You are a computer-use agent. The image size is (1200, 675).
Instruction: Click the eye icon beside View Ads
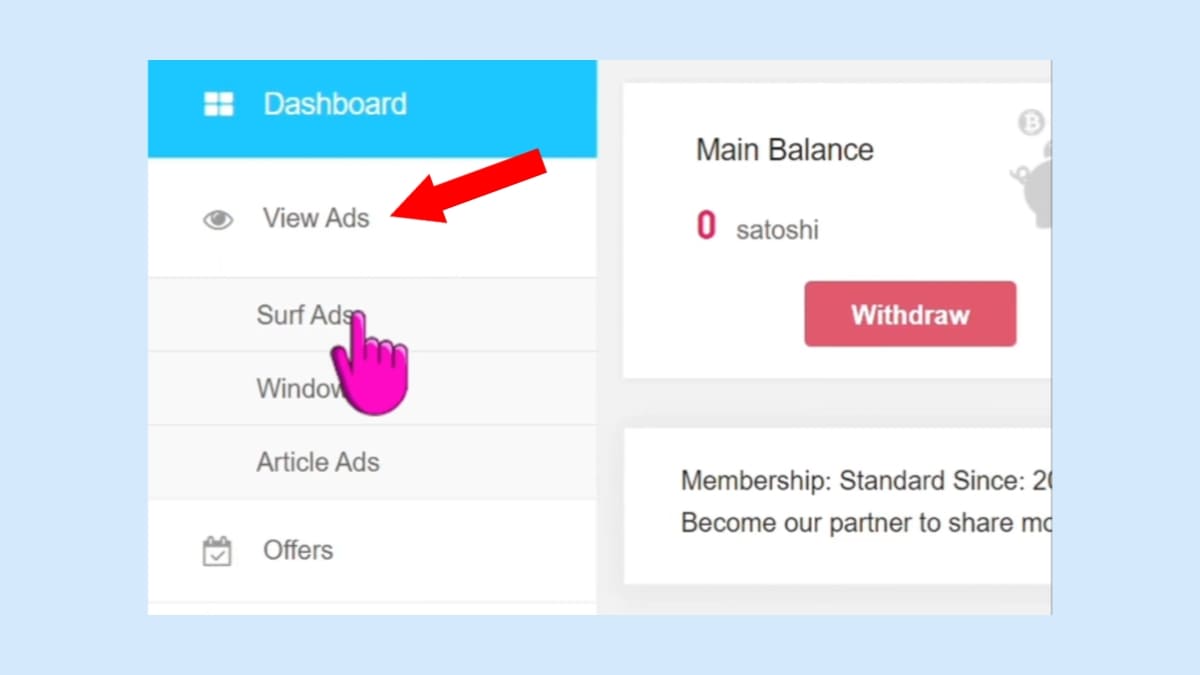point(218,219)
